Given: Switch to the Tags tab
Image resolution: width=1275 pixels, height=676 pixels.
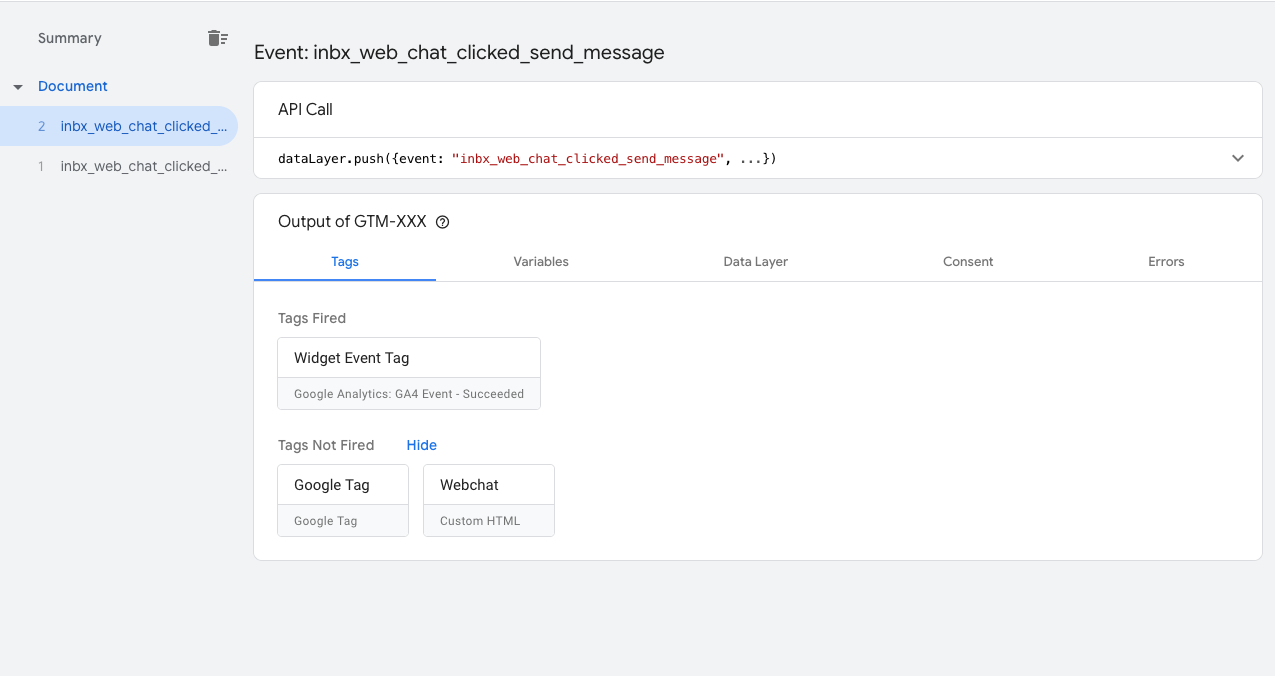Looking at the screenshot, I should tap(345, 261).
